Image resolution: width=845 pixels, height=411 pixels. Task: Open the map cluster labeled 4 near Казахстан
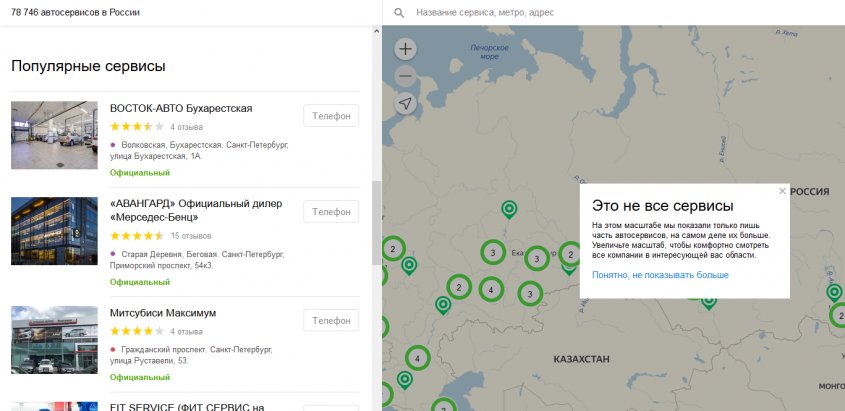[x=417, y=357]
